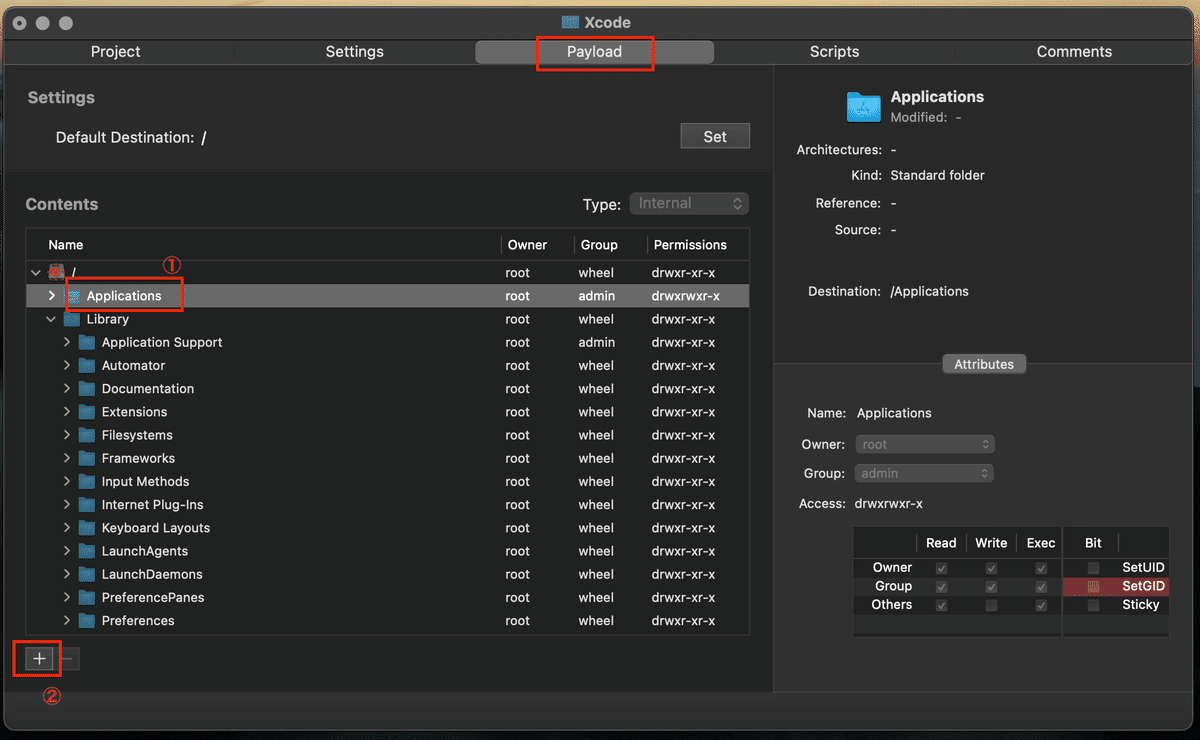This screenshot has height=740, width=1200.
Task: Switch to the Project tab
Action: coord(115,51)
